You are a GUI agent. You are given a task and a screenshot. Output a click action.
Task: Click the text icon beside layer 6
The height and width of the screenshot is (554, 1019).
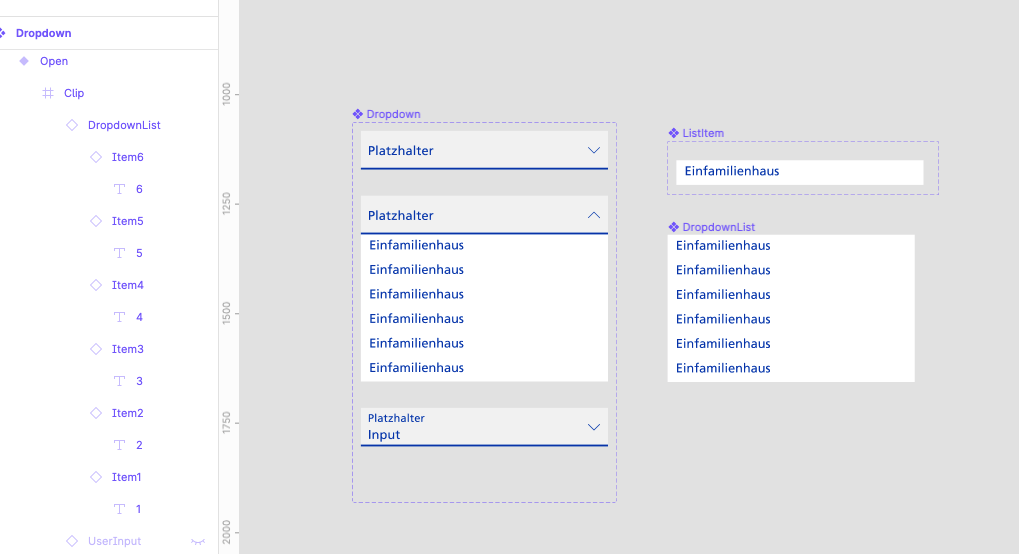120,189
